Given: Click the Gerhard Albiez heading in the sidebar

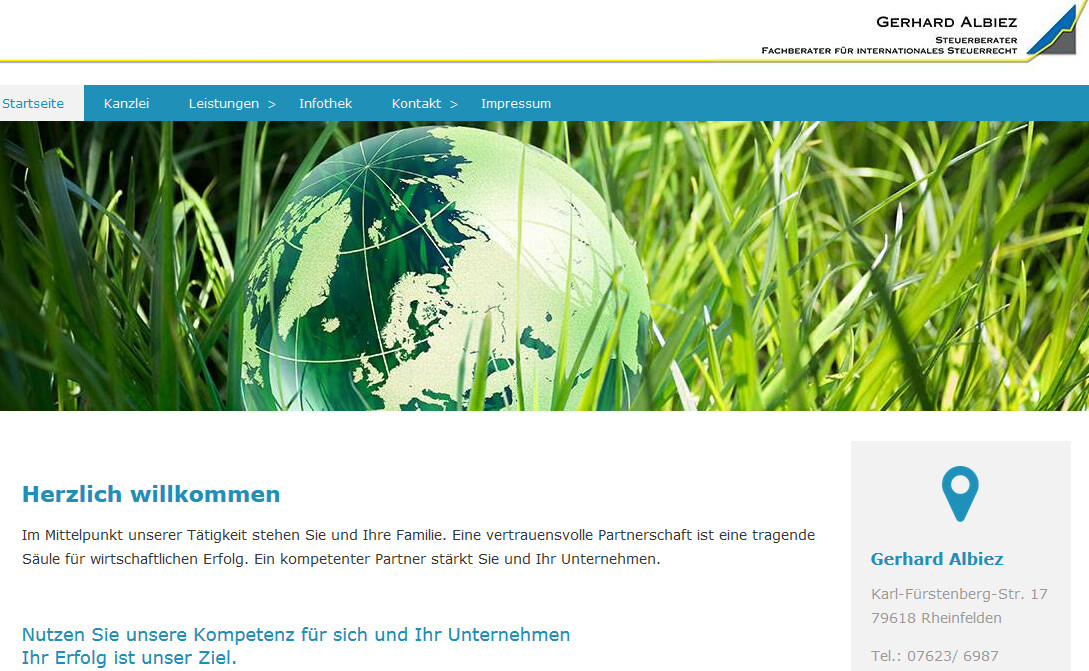Looking at the screenshot, I should 937,559.
